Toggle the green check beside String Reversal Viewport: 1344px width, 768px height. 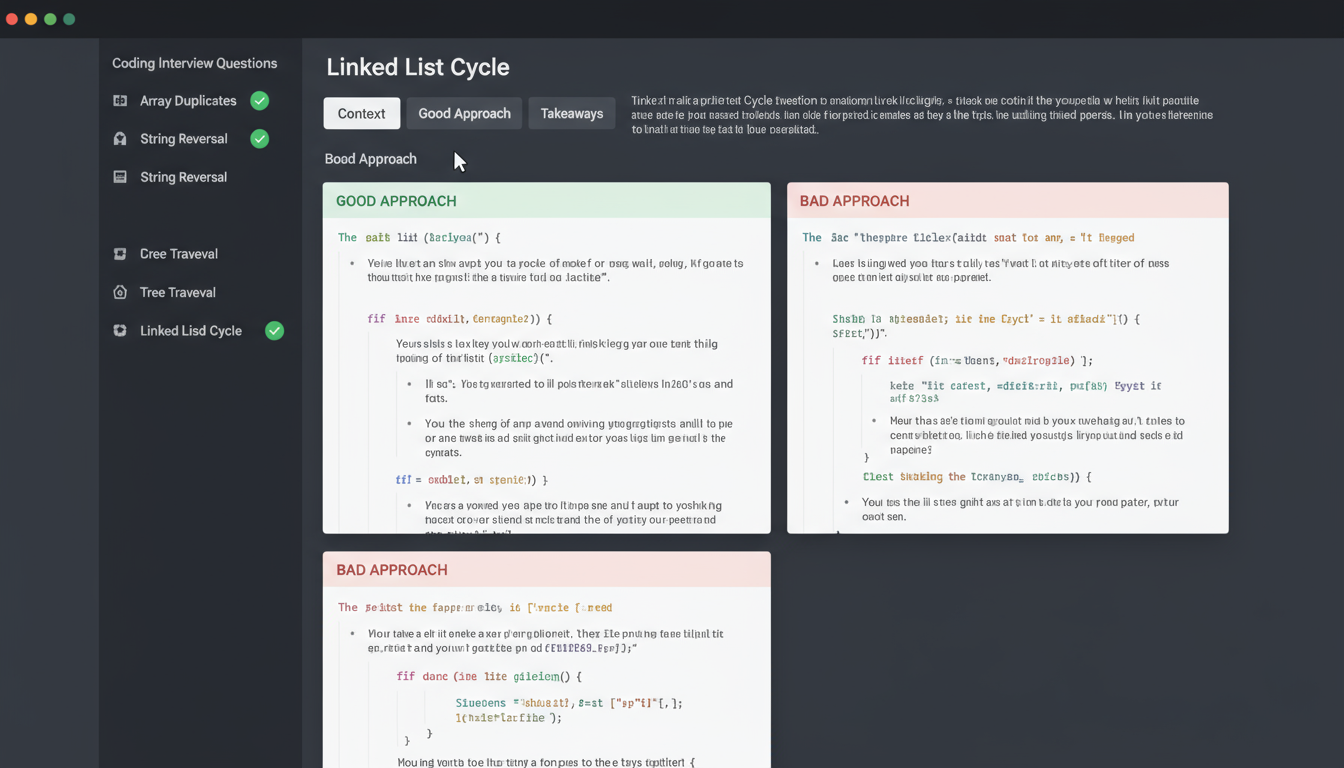coord(259,139)
